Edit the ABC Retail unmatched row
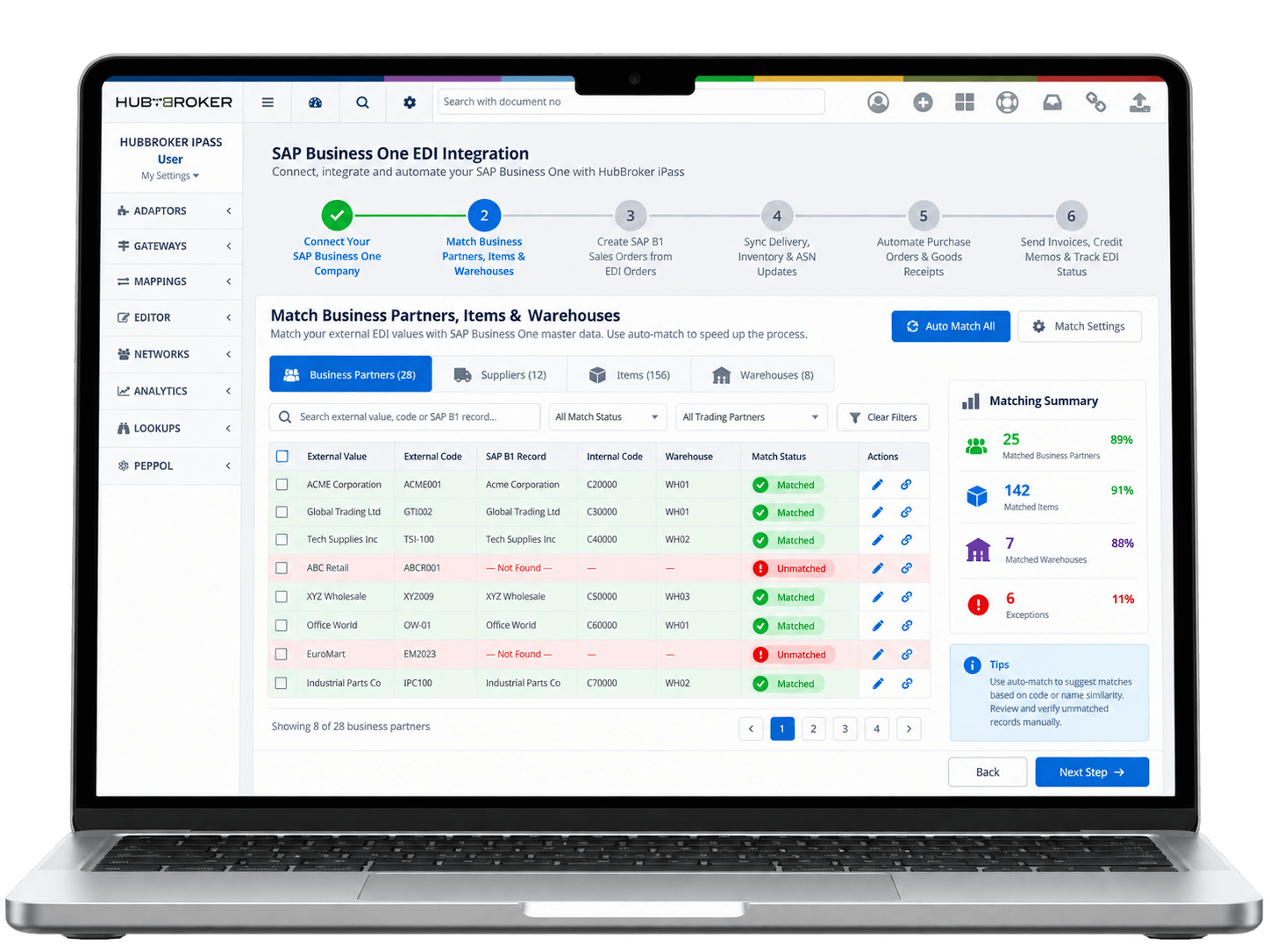This screenshot has height=952, width=1270. pyautogui.click(x=877, y=568)
